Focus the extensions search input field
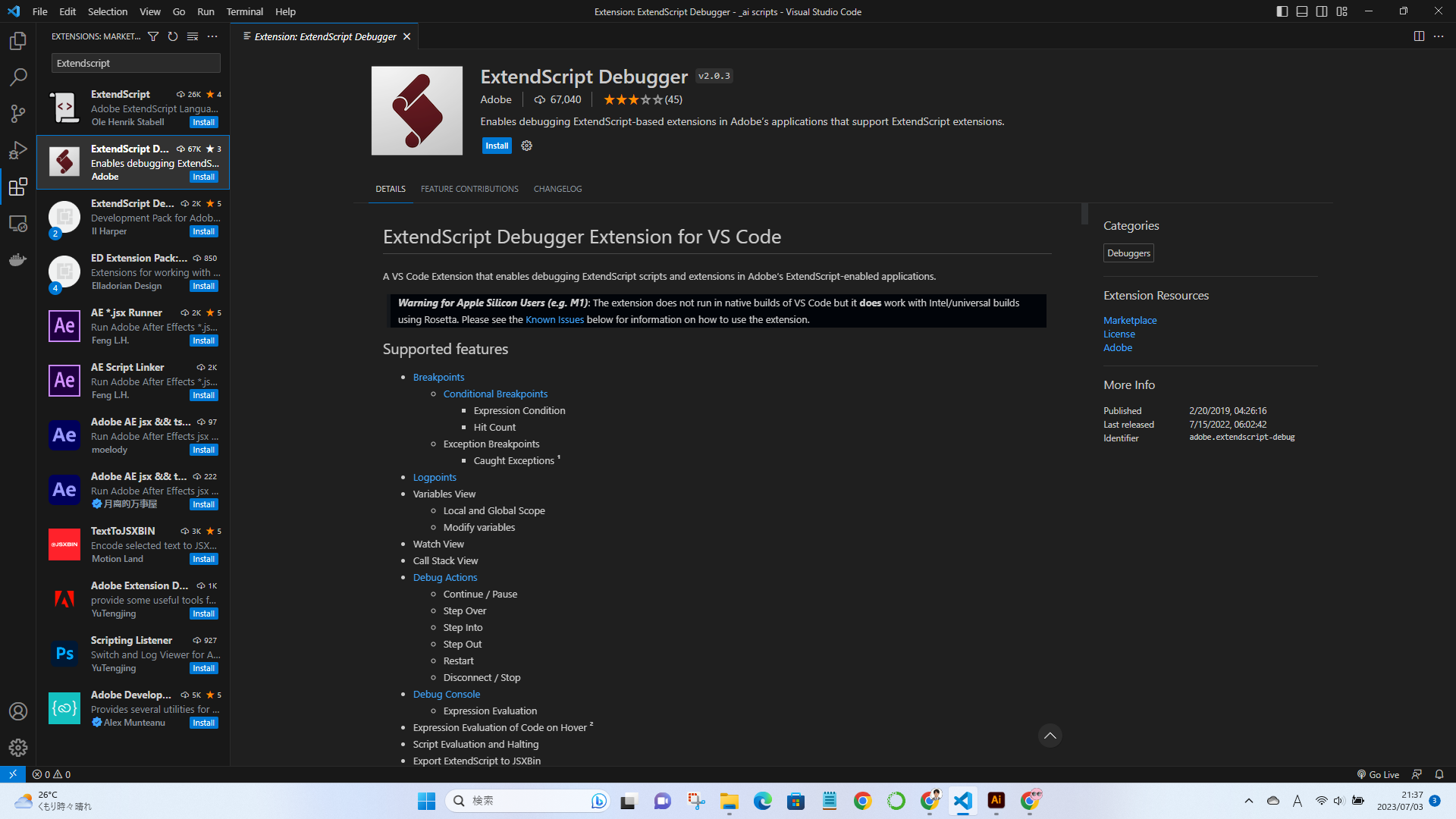1456x819 pixels. [x=136, y=63]
